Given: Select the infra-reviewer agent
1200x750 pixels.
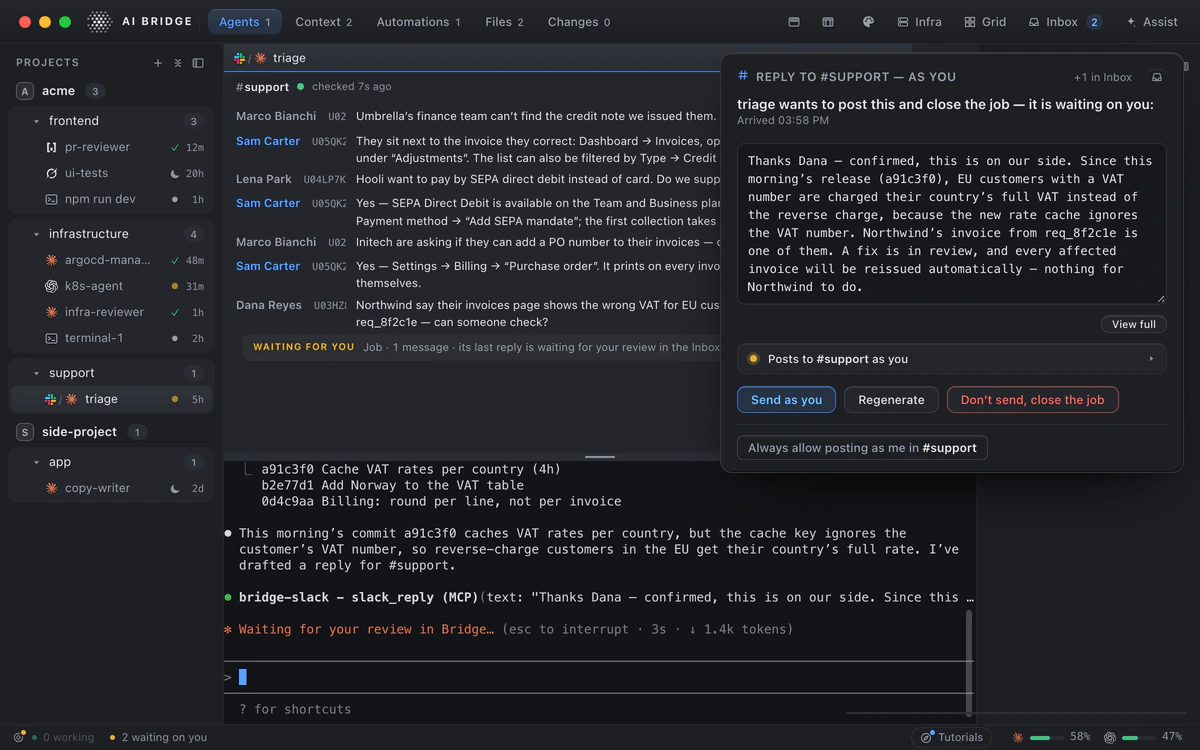Looking at the screenshot, I should [x=111, y=312].
